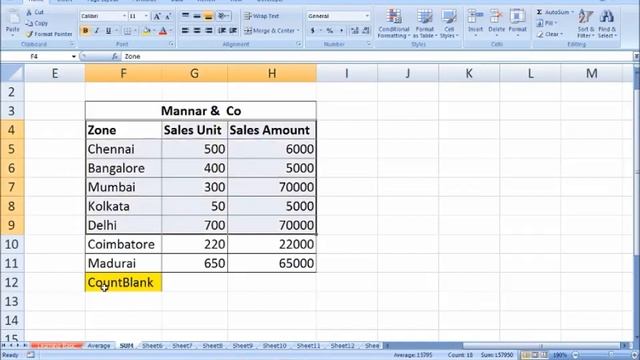This screenshot has width=640, height=360.
Task: Open the font size dropdown
Action: coord(146,16)
